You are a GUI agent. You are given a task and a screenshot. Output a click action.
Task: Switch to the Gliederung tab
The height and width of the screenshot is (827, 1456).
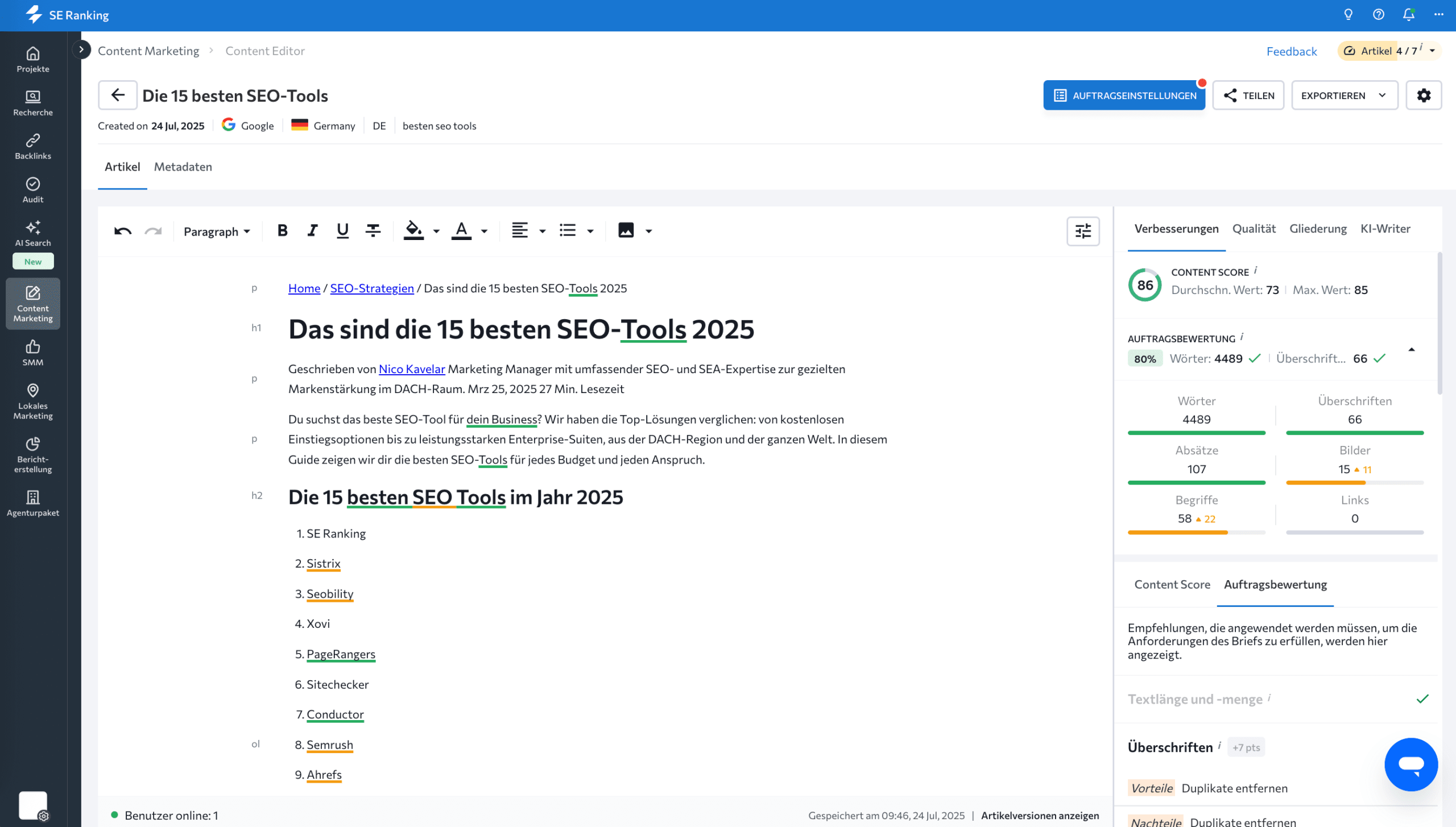click(1318, 229)
